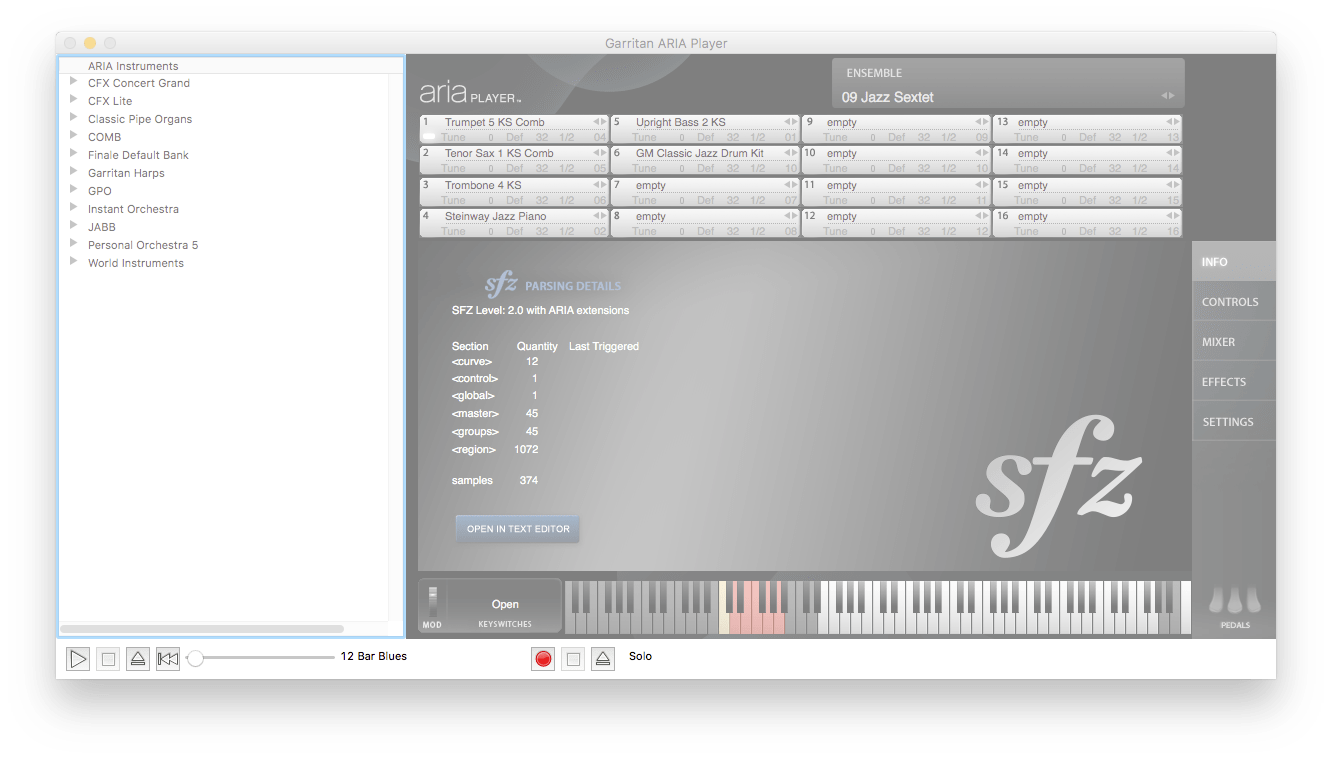Click the arrows on empty slot 16
The height and width of the screenshot is (759, 1332).
click(1172, 216)
